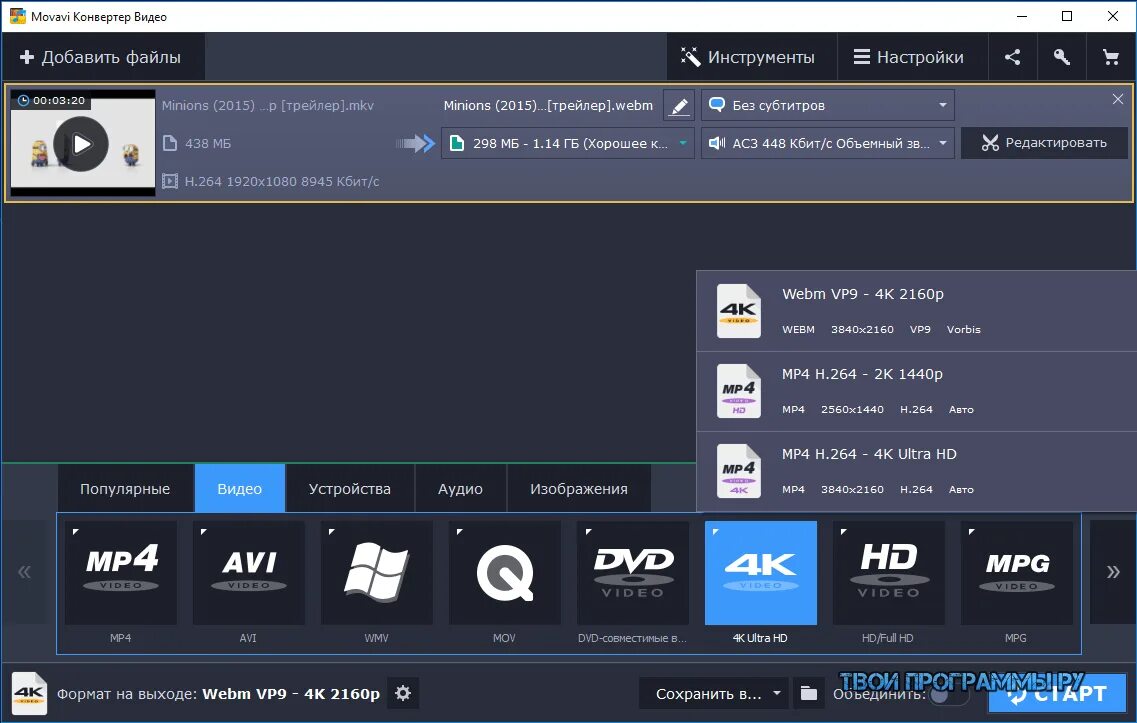
Task: Click the pencil rename icon
Action: pyautogui.click(x=679, y=106)
